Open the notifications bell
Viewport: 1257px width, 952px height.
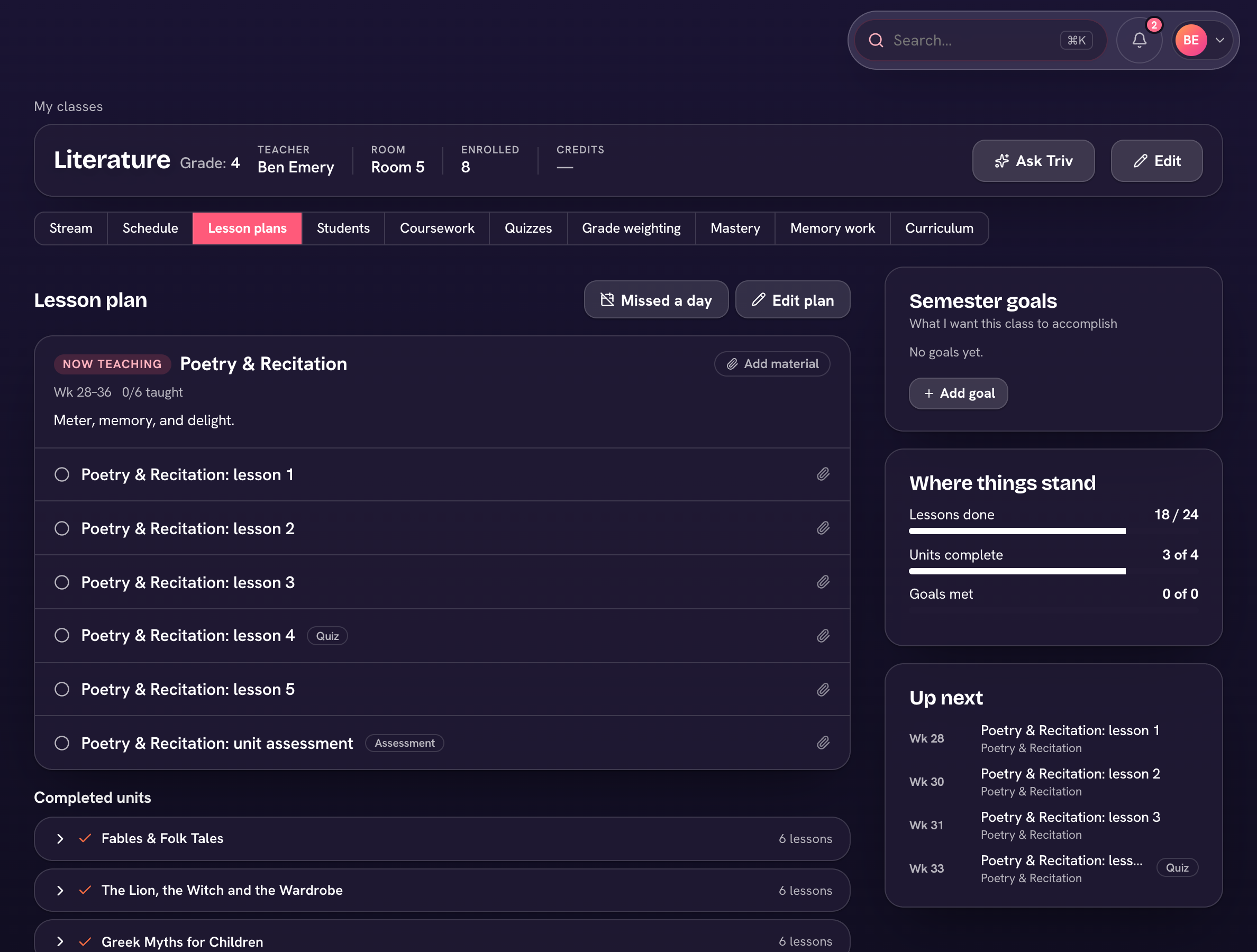pos(1139,40)
